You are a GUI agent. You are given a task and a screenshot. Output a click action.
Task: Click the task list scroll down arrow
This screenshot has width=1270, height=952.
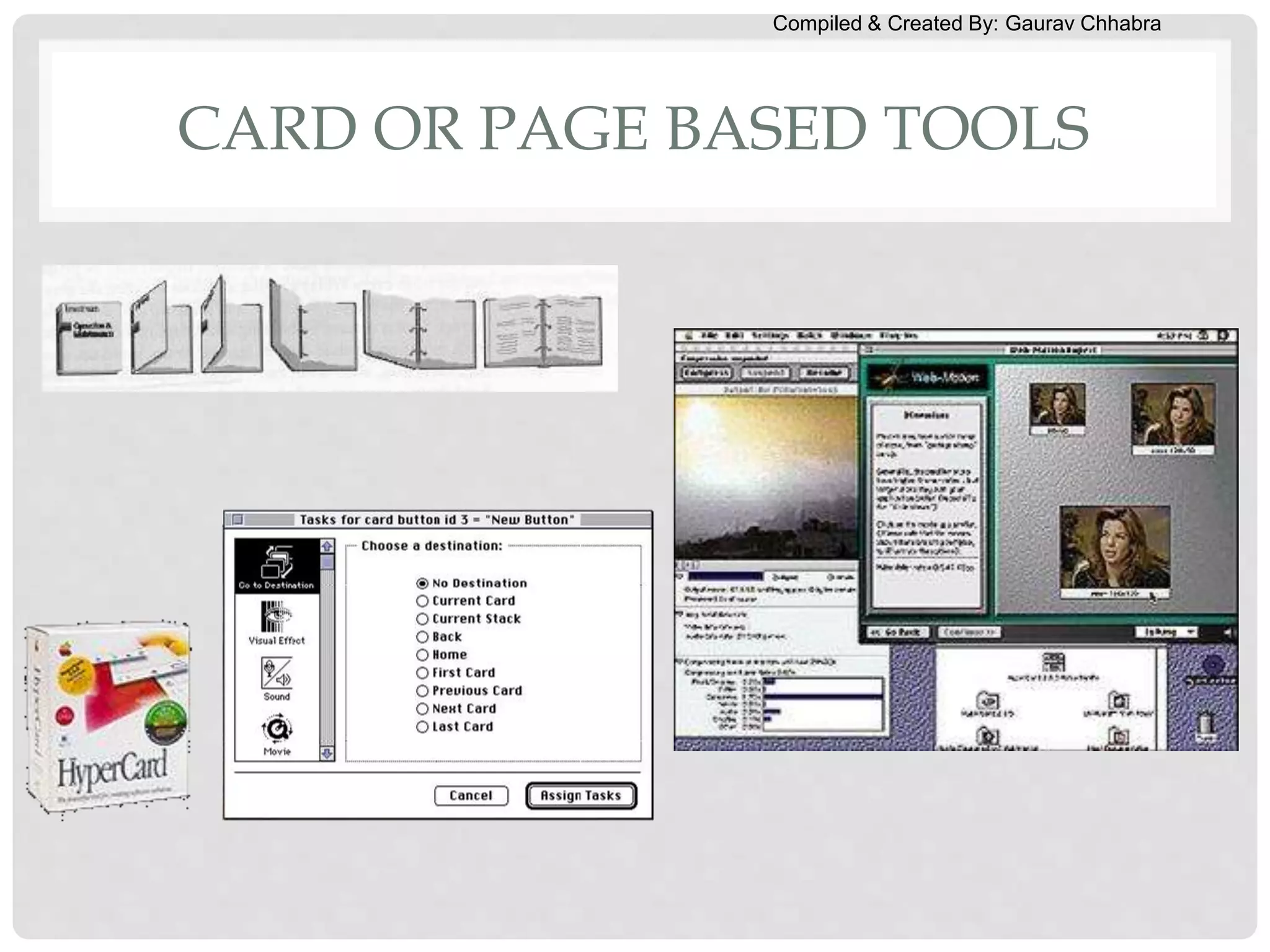coord(327,753)
